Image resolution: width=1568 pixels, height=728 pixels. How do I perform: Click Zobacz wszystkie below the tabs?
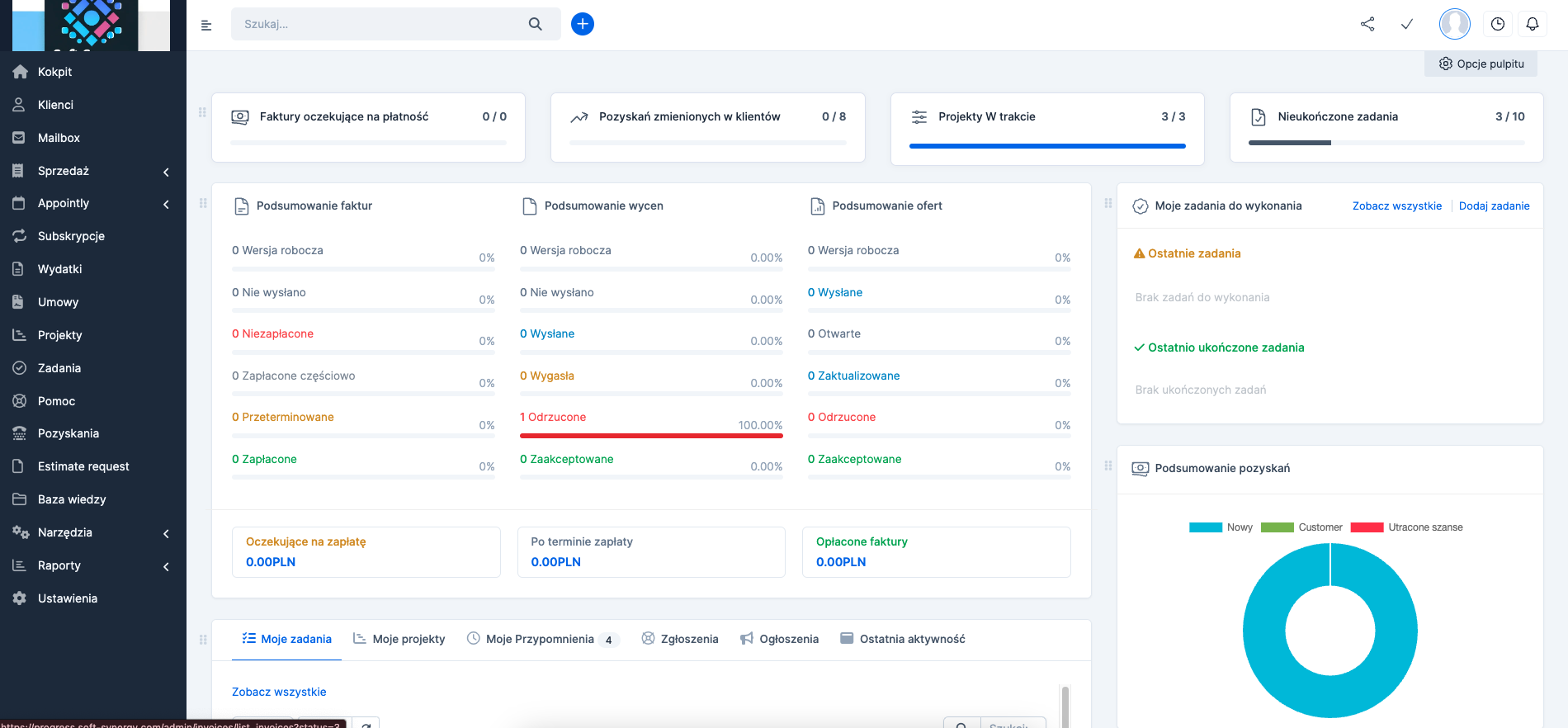[x=279, y=692]
